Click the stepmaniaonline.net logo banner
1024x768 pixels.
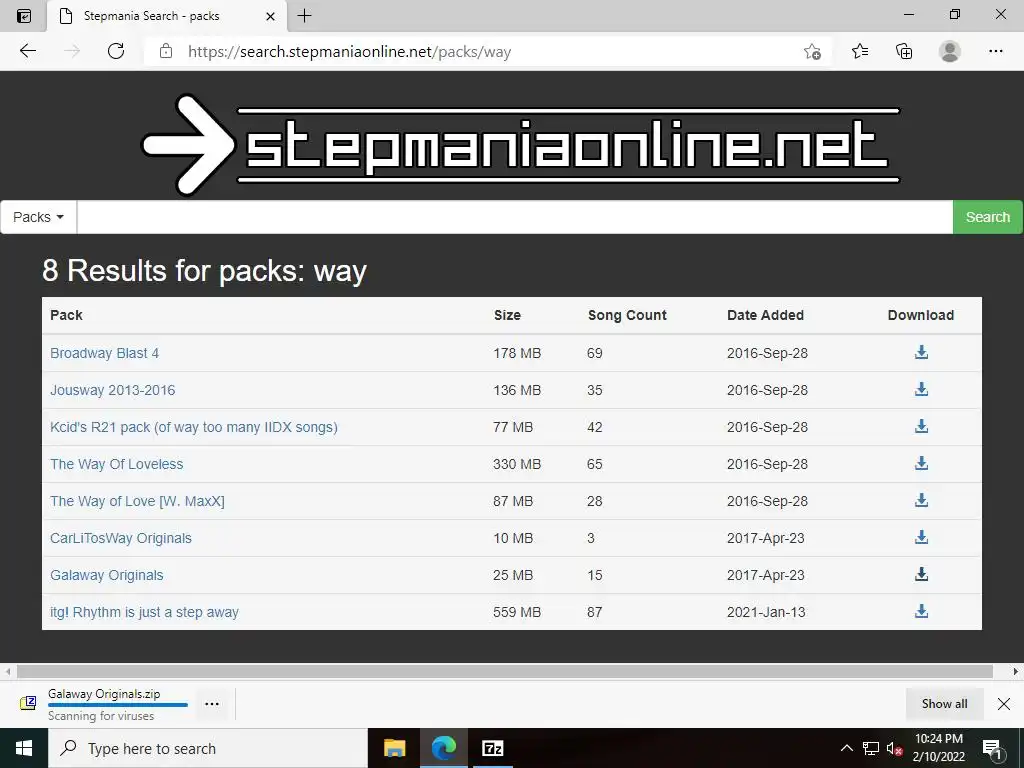point(520,144)
